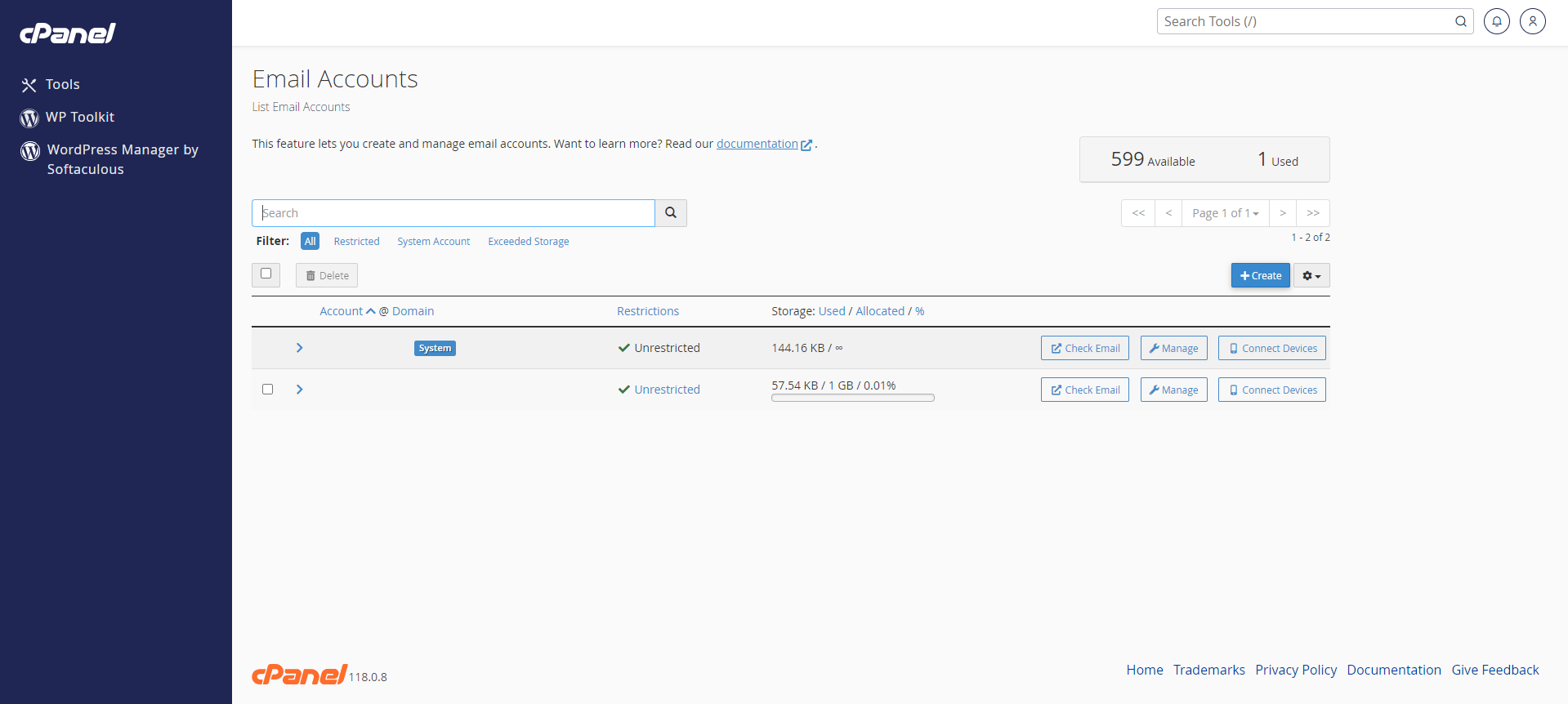
Task: Open the Documentation footer link
Action: [1394, 670]
